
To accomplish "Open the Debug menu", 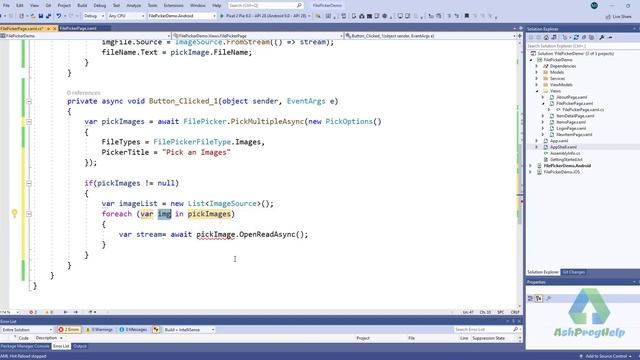I will [100, 6].
